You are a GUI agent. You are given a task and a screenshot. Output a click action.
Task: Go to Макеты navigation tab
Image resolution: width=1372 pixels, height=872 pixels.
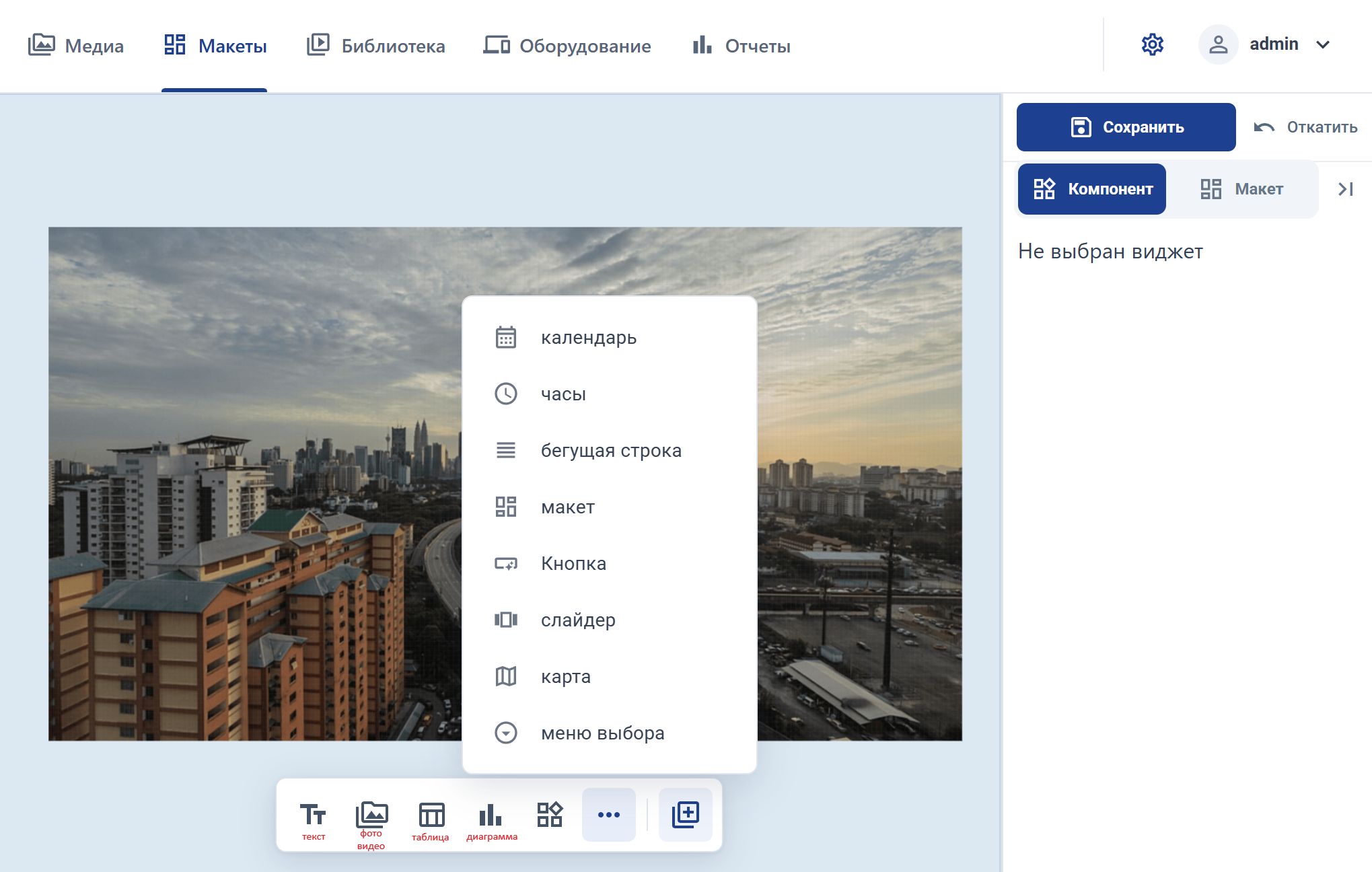pyautogui.click(x=215, y=46)
